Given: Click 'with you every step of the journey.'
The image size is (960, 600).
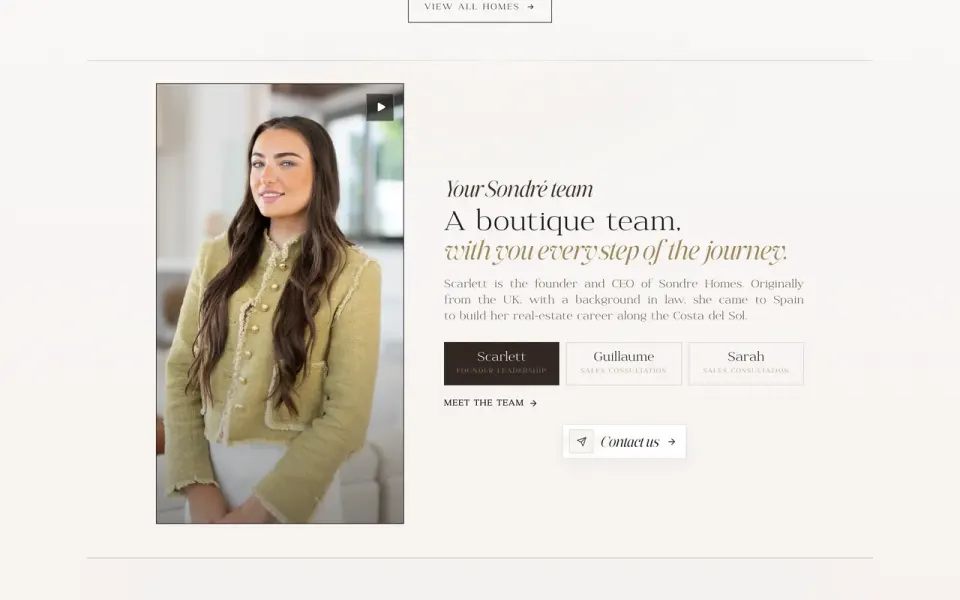Looking at the screenshot, I should point(615,251).
